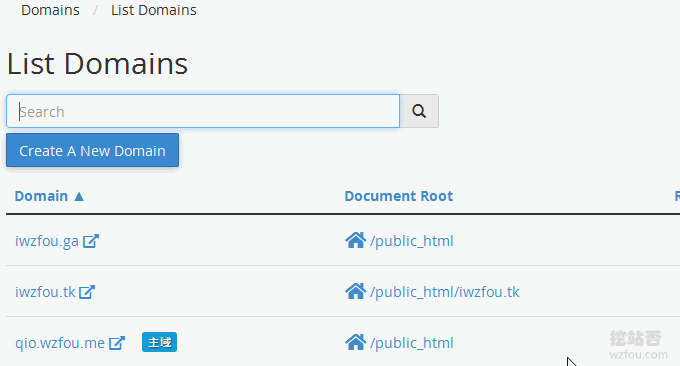Click home icon in iwzfou.tk row
The width and height of the screenshot is (680, 366).
click(x=356, y=291)
